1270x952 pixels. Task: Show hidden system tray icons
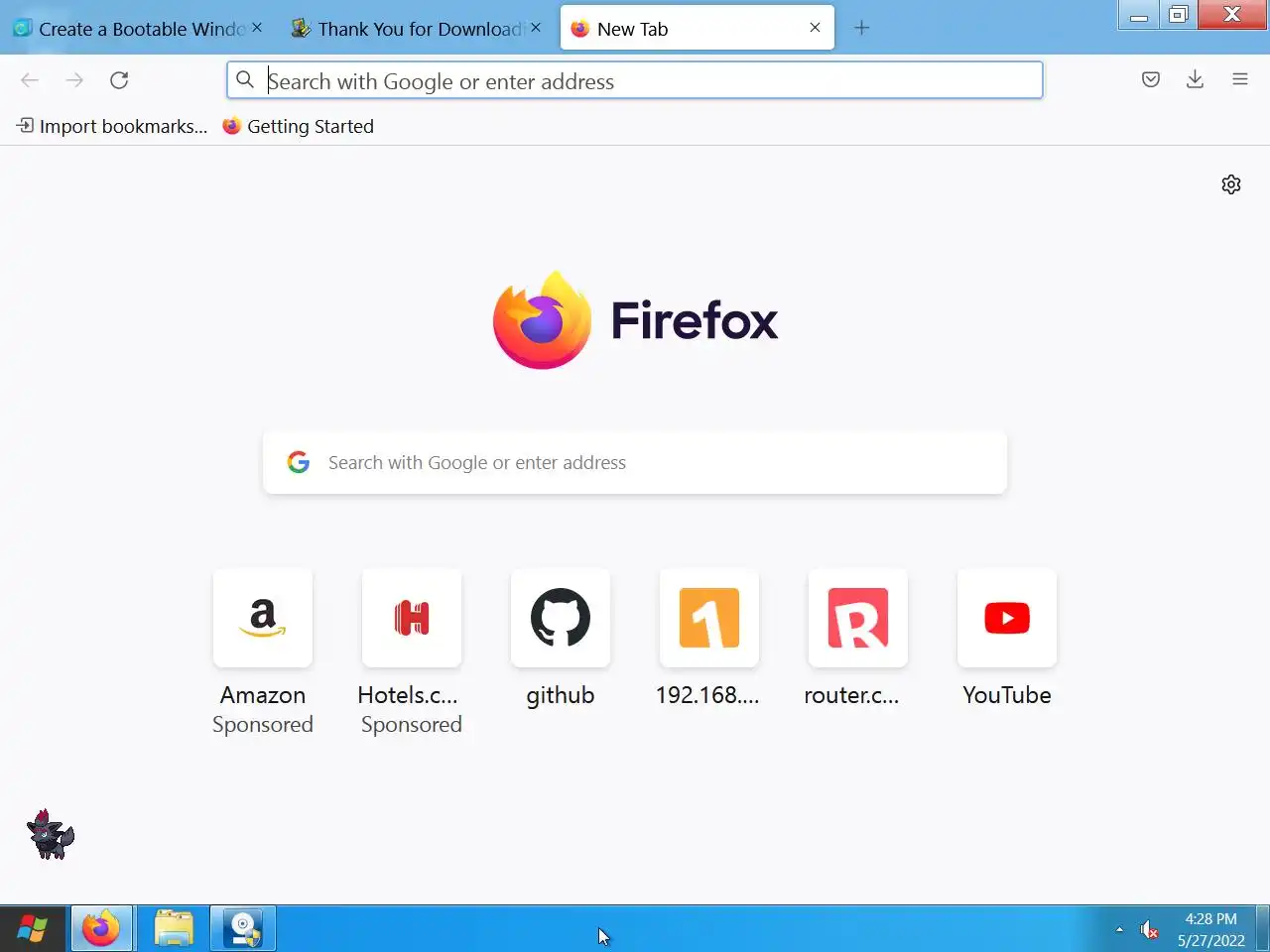tap(1119, 929)
